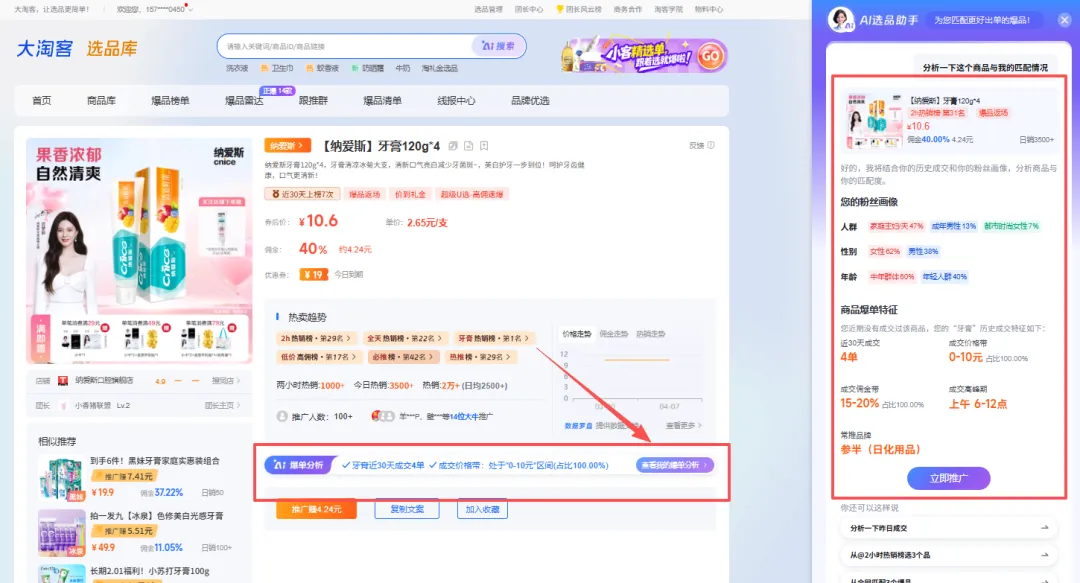Open the 热推榜 第29名 ranking
Image resolution: width=1080 pixels, height=583 pixels.
click(479, 357)
